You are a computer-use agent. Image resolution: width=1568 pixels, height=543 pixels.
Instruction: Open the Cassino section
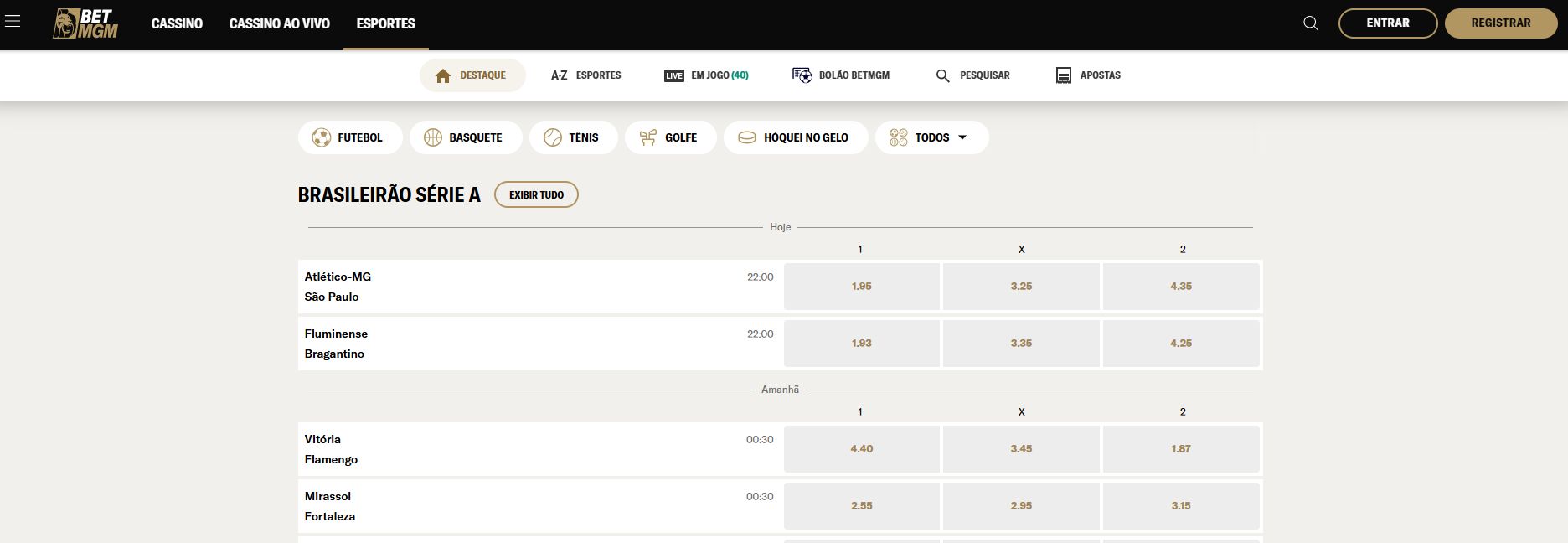pyautogui.click(x=177, y=23)
